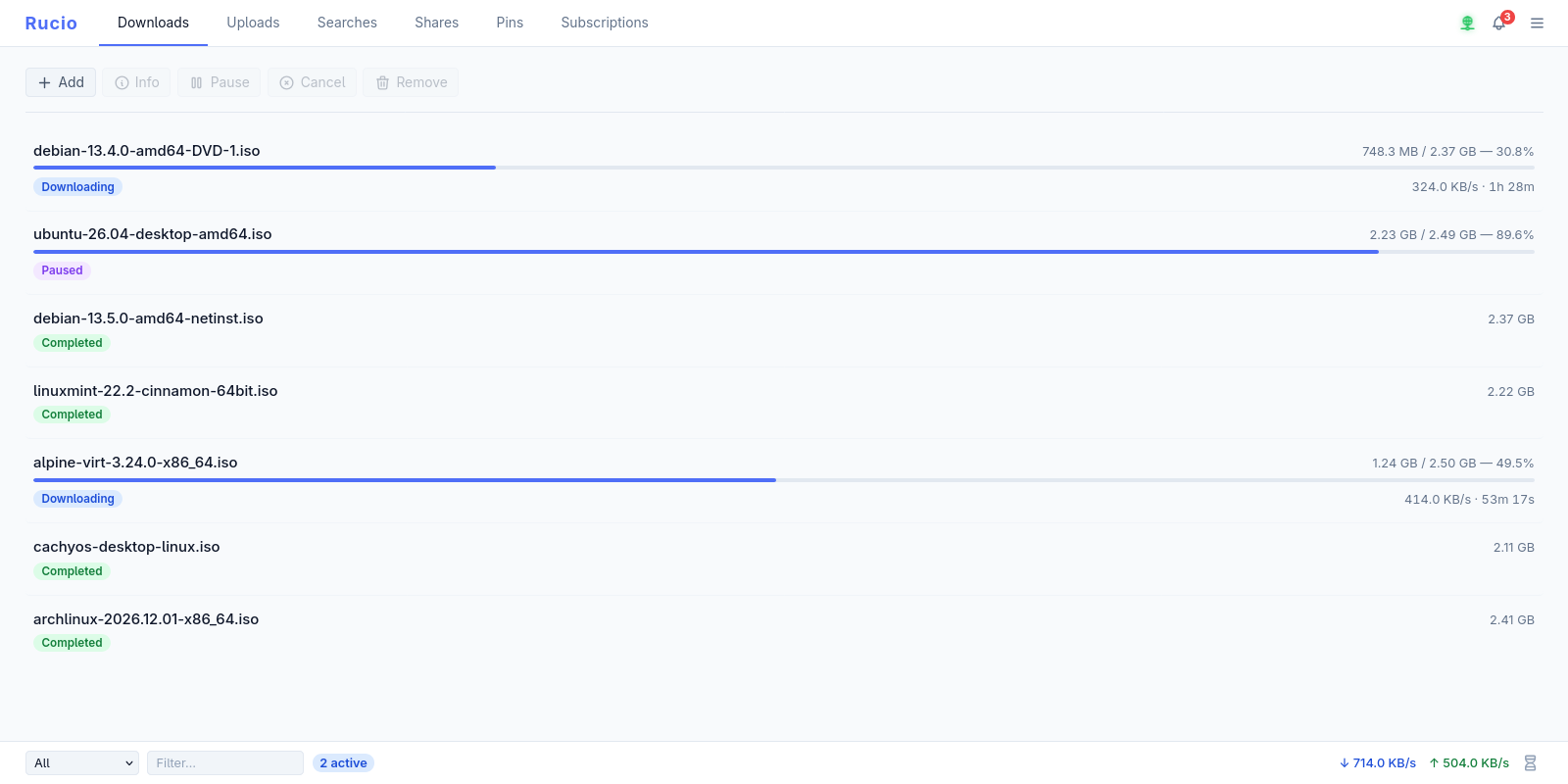Switch to the Subscriptions tab
This screenshot has width=1568, height=784.
coord(605,23)
